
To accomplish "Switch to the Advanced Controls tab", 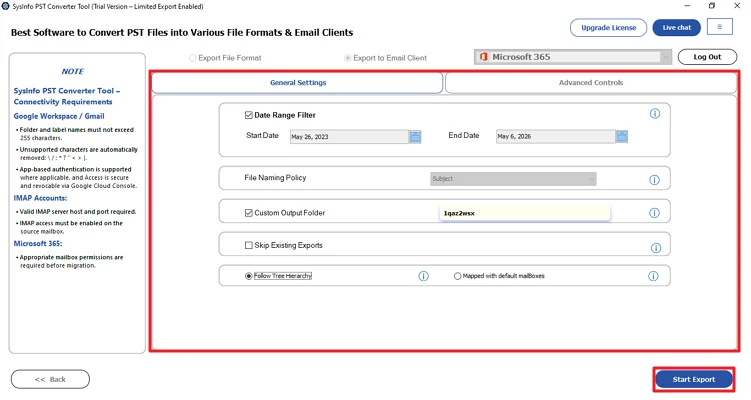I will tap(591, 83).
